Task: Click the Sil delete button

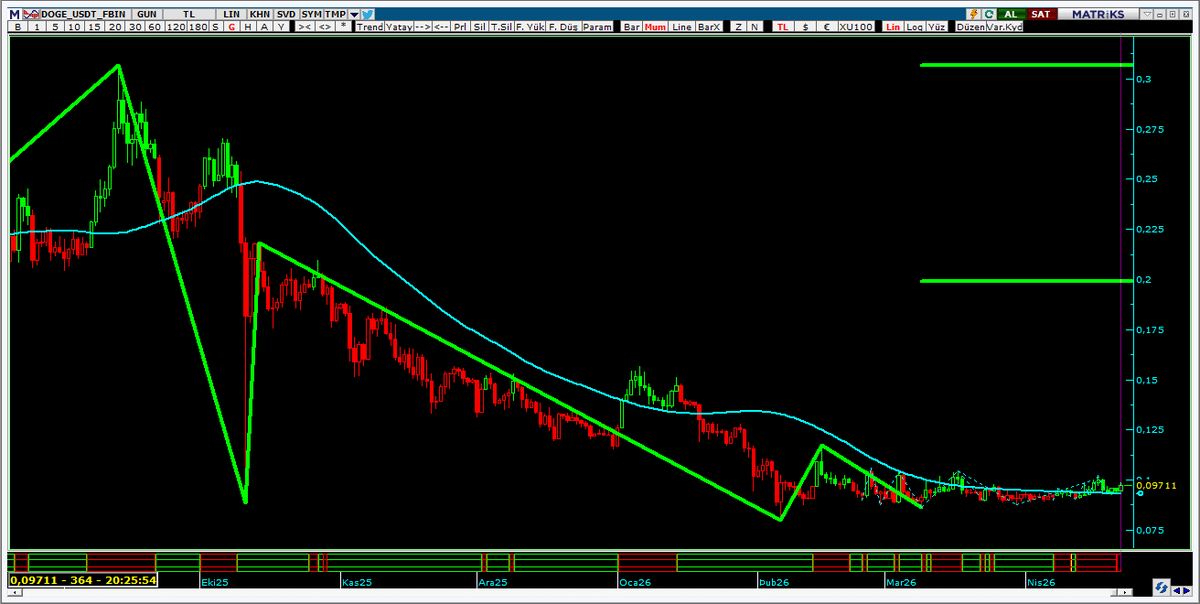Action: [x=480, y=27]
